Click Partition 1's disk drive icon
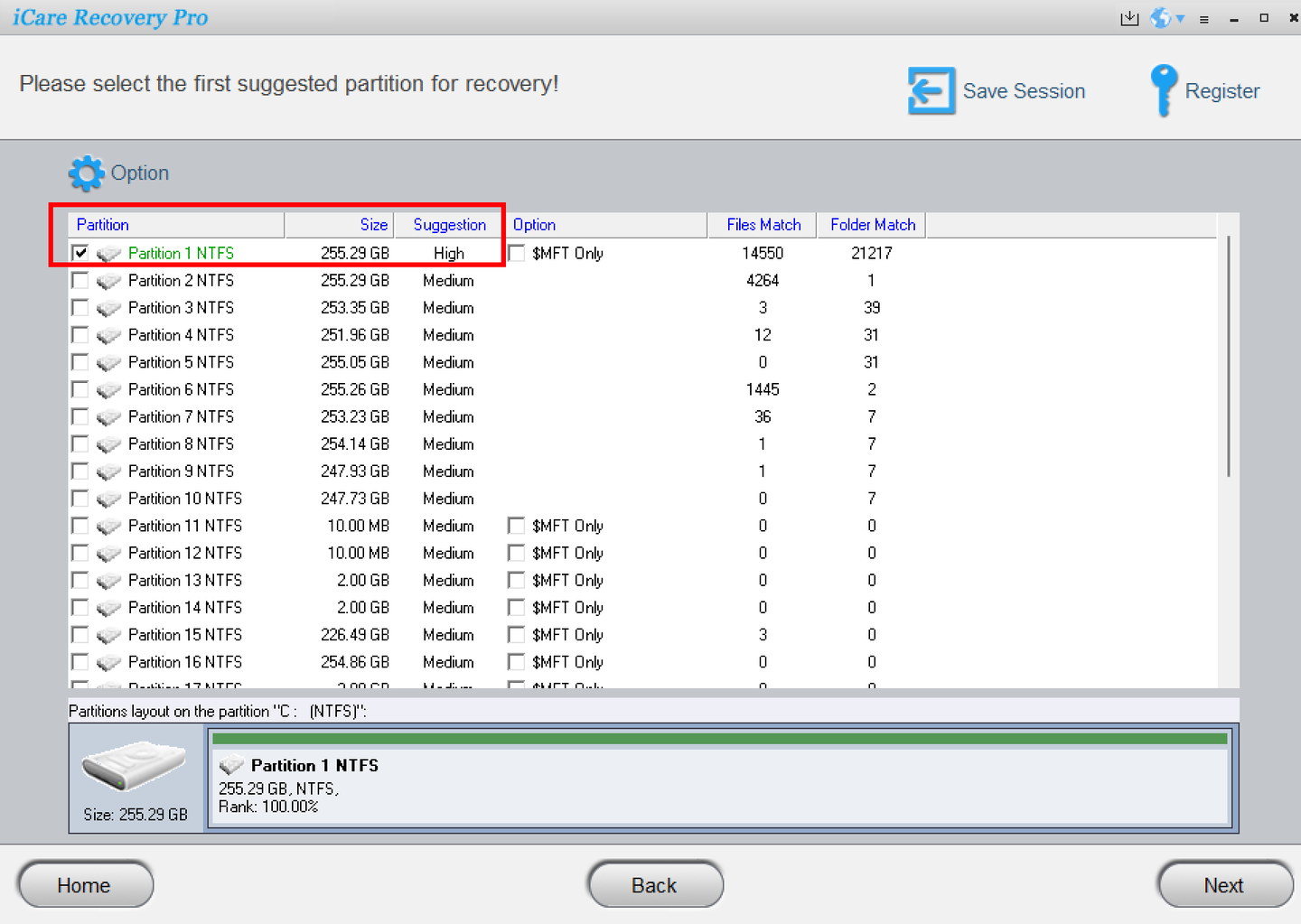The width and height of the screenshot is (1301, 924). pos(108,254)
